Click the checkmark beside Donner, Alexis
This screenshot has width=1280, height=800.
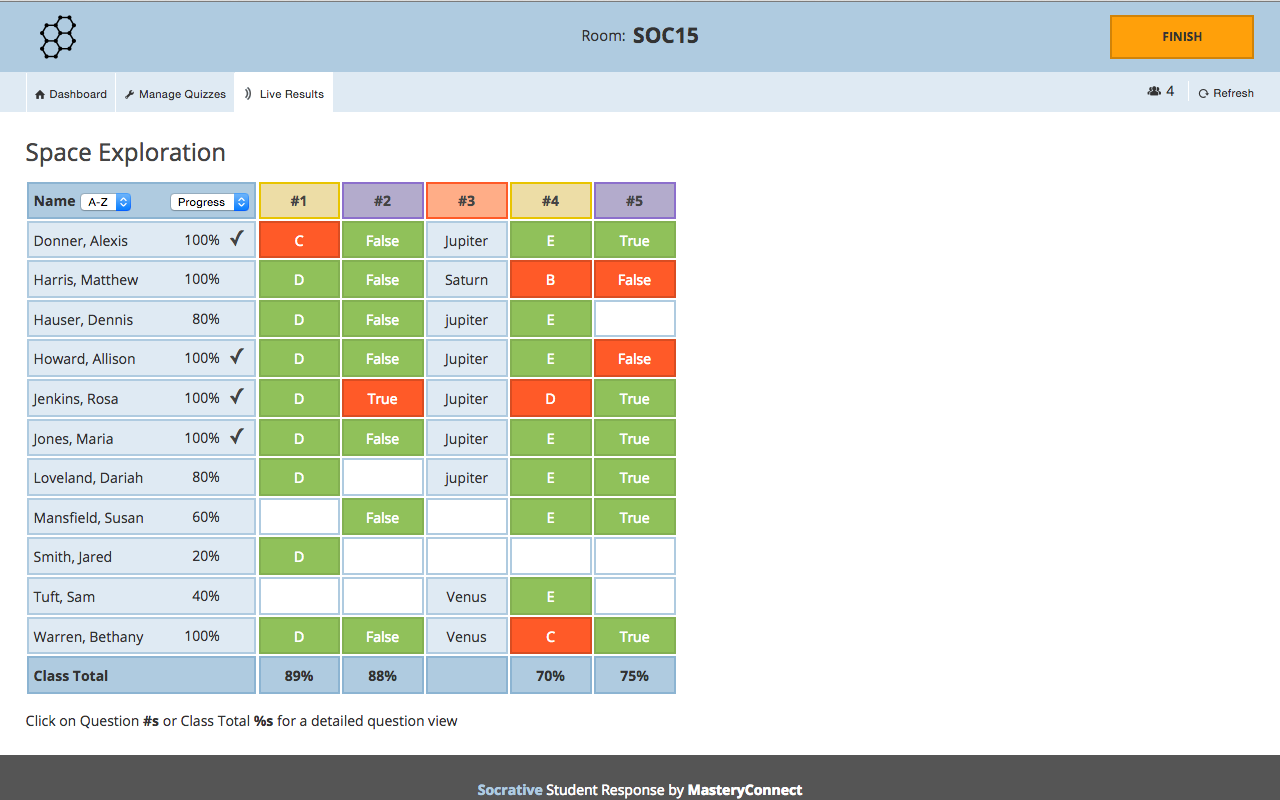[x=237, y=238]
